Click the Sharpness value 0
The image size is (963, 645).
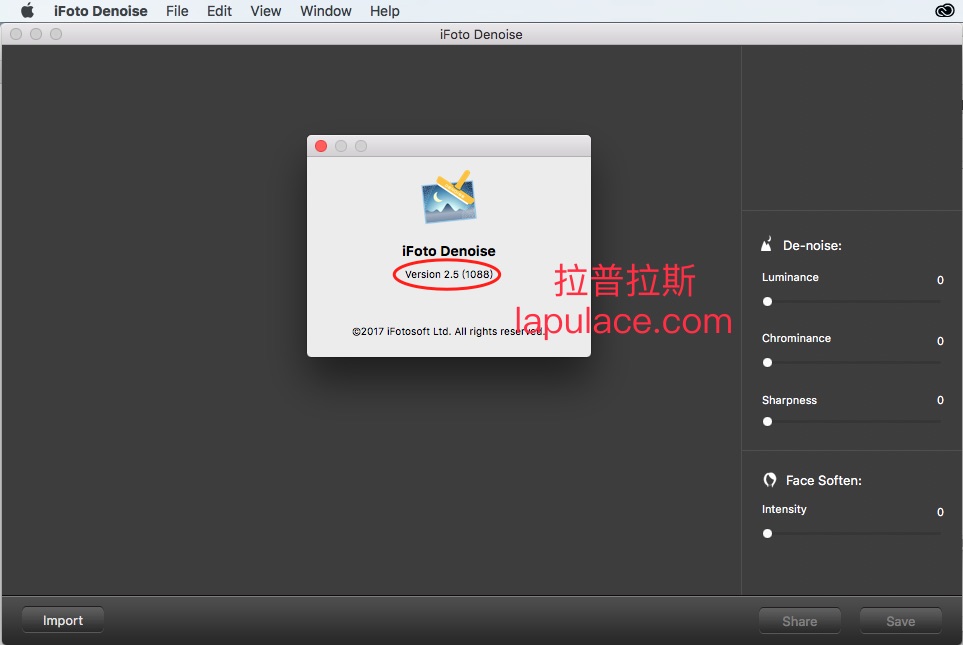(940, 400)
